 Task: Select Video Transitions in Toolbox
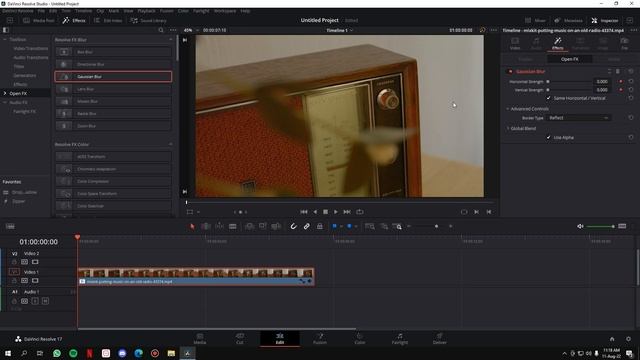pyautogui.click(x=31, y=49)
